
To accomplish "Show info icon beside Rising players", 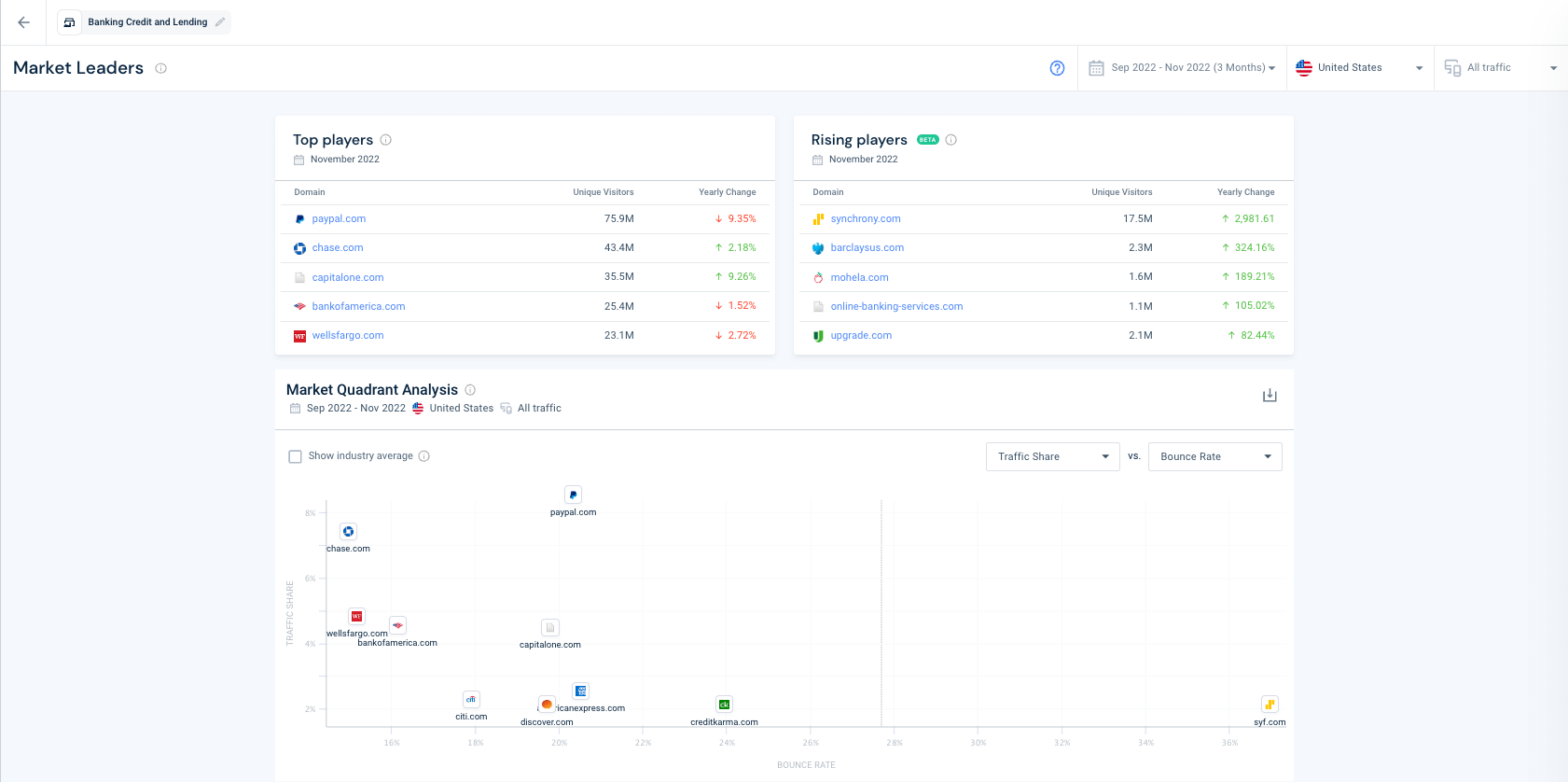I will coord(951,140).
